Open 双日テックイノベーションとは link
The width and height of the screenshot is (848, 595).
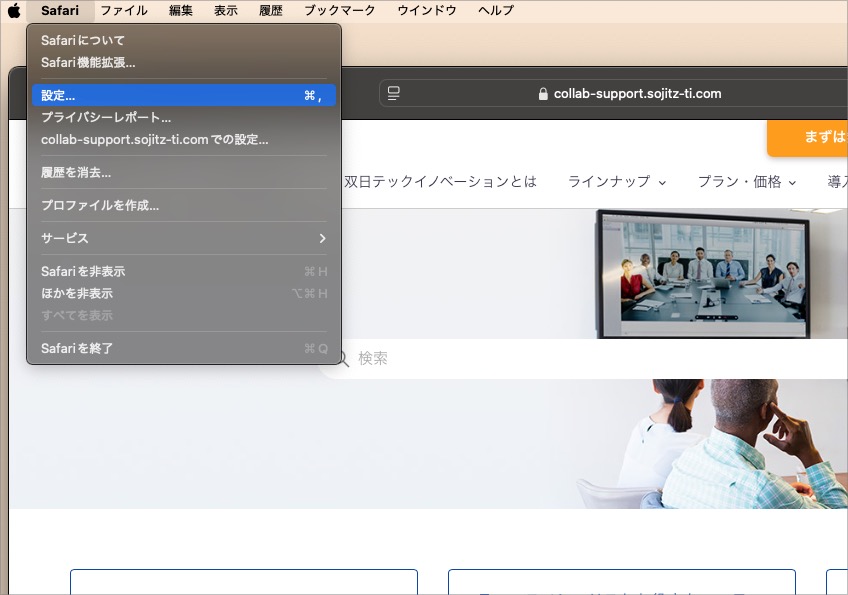pyautogui.click(x=440, y=182)
